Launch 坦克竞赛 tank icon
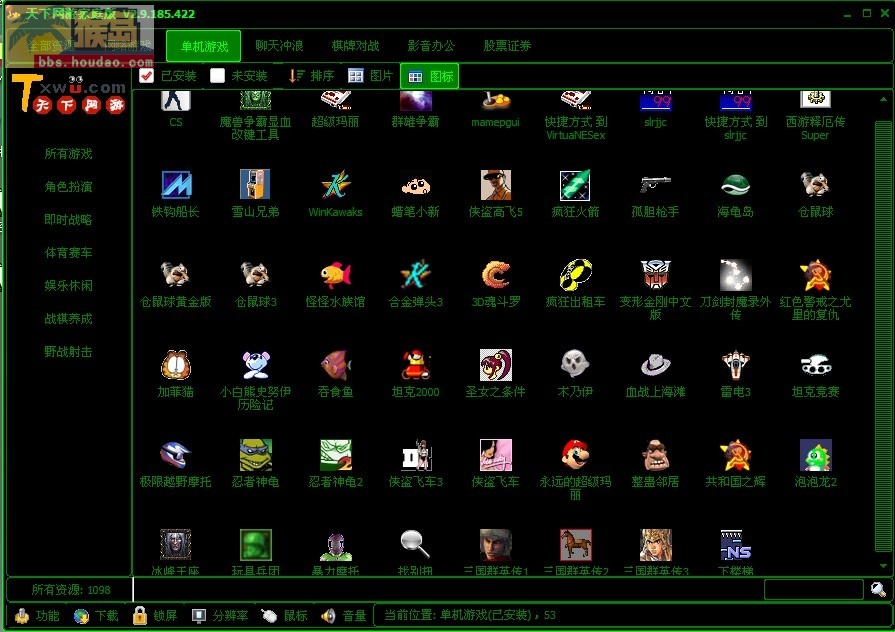895x632 pixels. point(815,364)
